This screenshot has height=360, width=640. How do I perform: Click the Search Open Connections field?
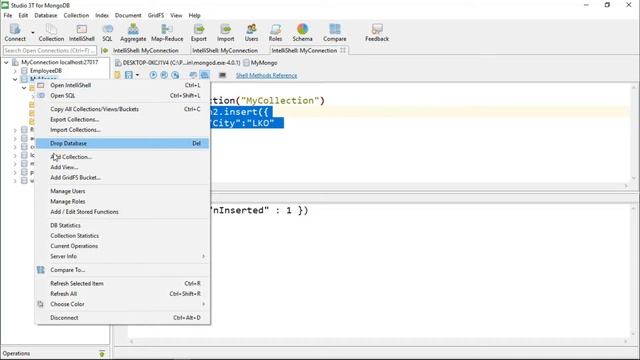pos(50,51)
